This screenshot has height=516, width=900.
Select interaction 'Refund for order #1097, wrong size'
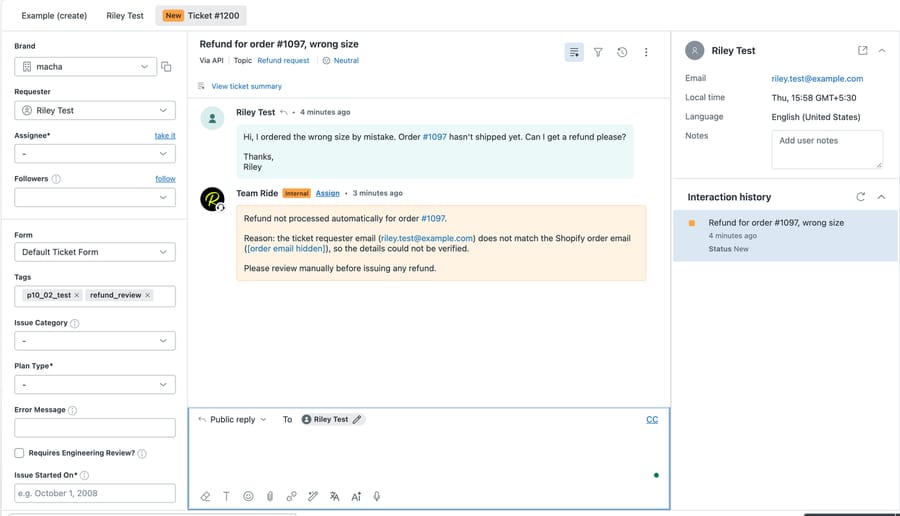(x=785, y=235)
